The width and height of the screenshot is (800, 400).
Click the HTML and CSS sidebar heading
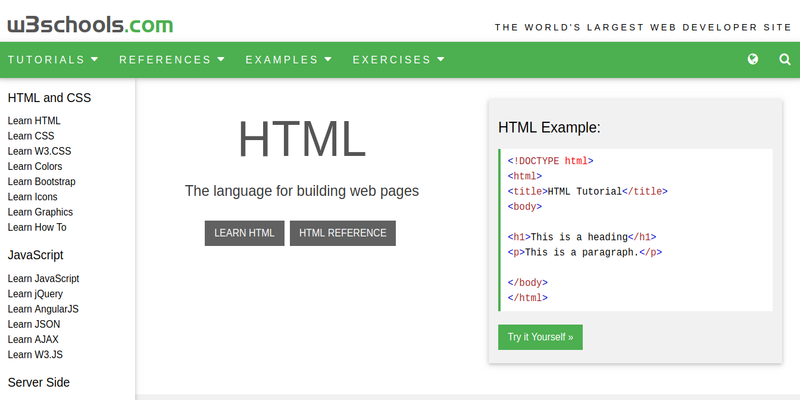pyautogui.click(x=49, y=98)
